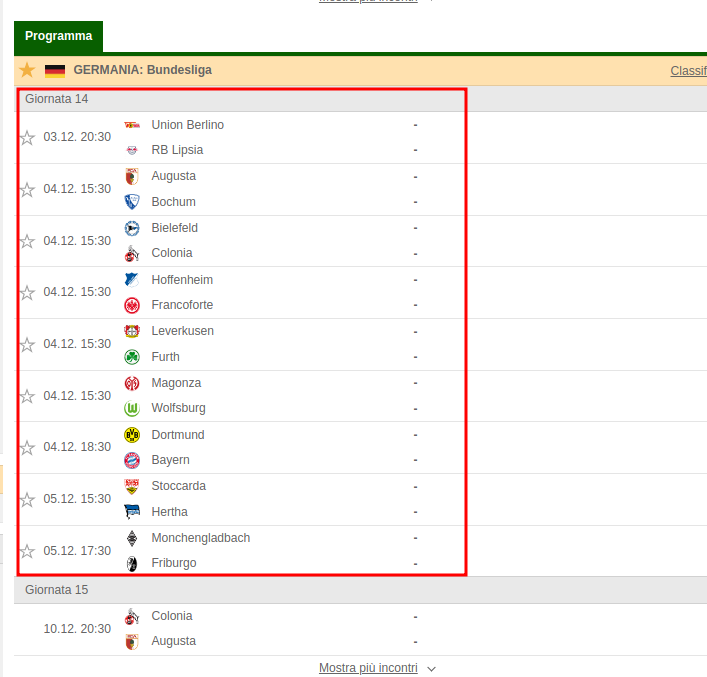Click the Friburgo team logo
707x677 pixels.
[x=132, y=564]
